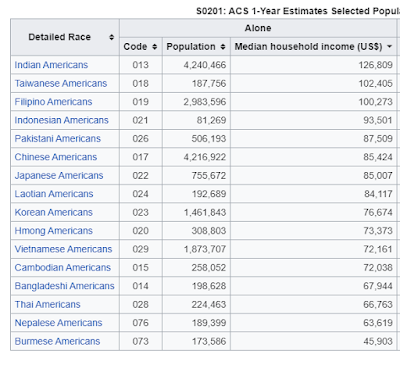Open Vietnamese Americans link

63,249
